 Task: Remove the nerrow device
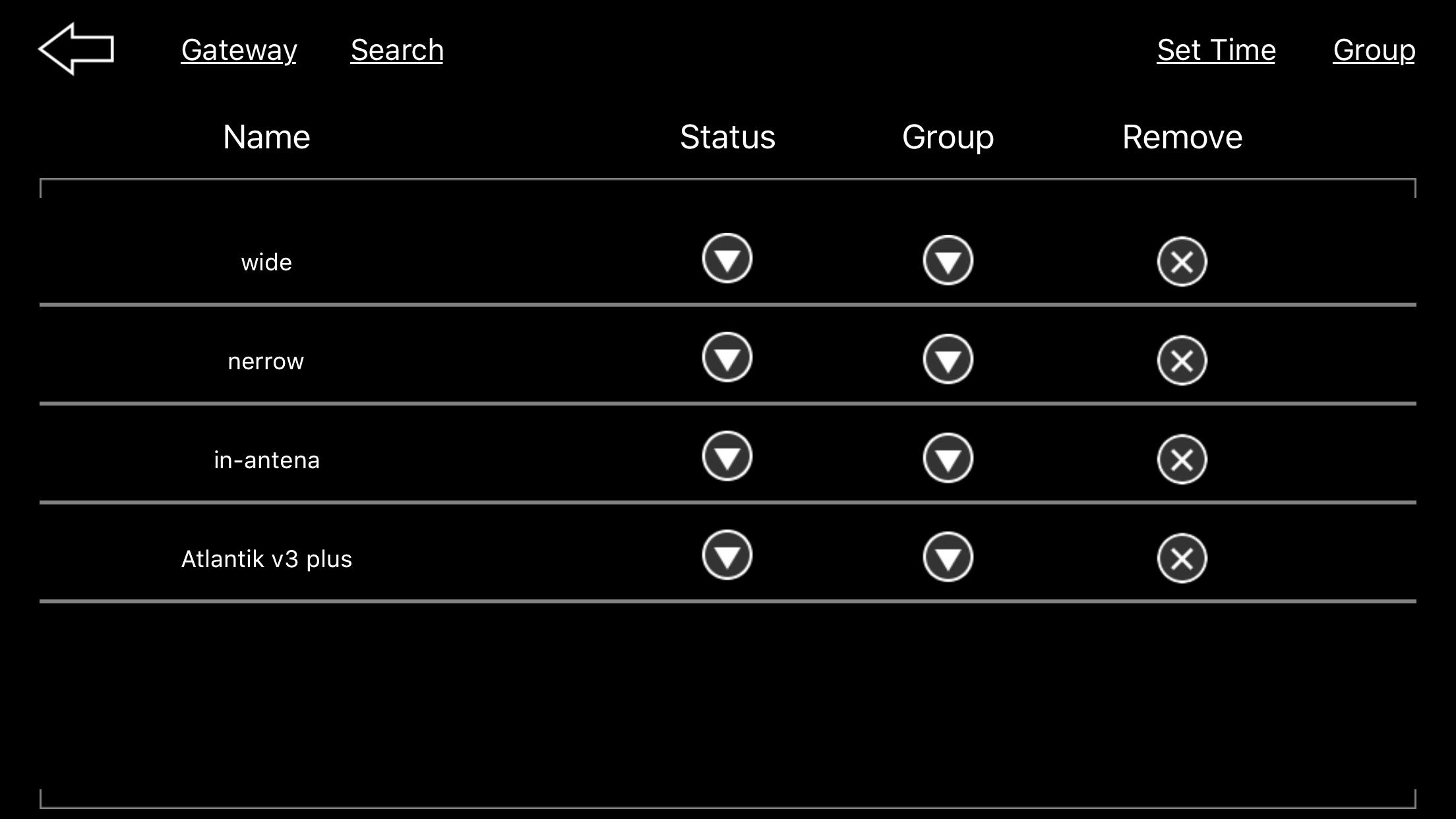pyautogui.click(x=1182, y=361)
